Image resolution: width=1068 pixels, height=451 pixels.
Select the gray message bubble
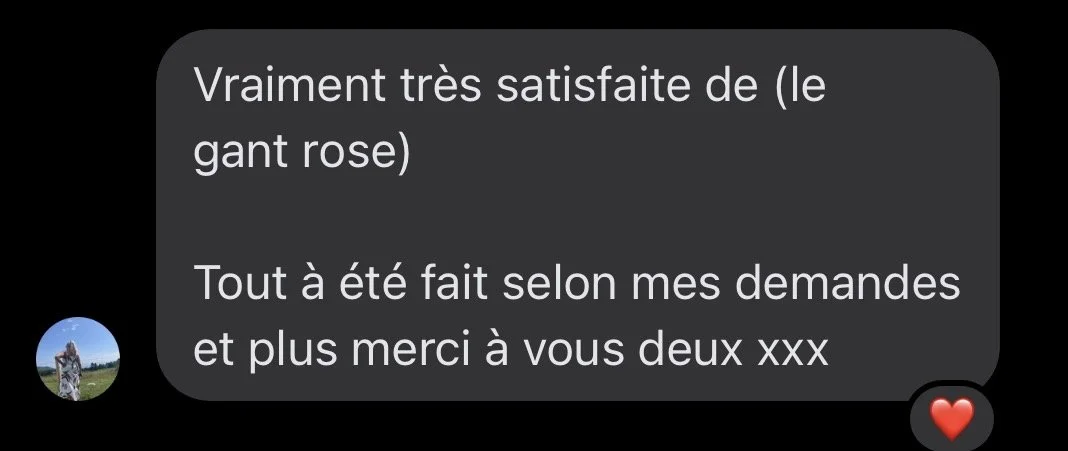click(x=578, y=215)
